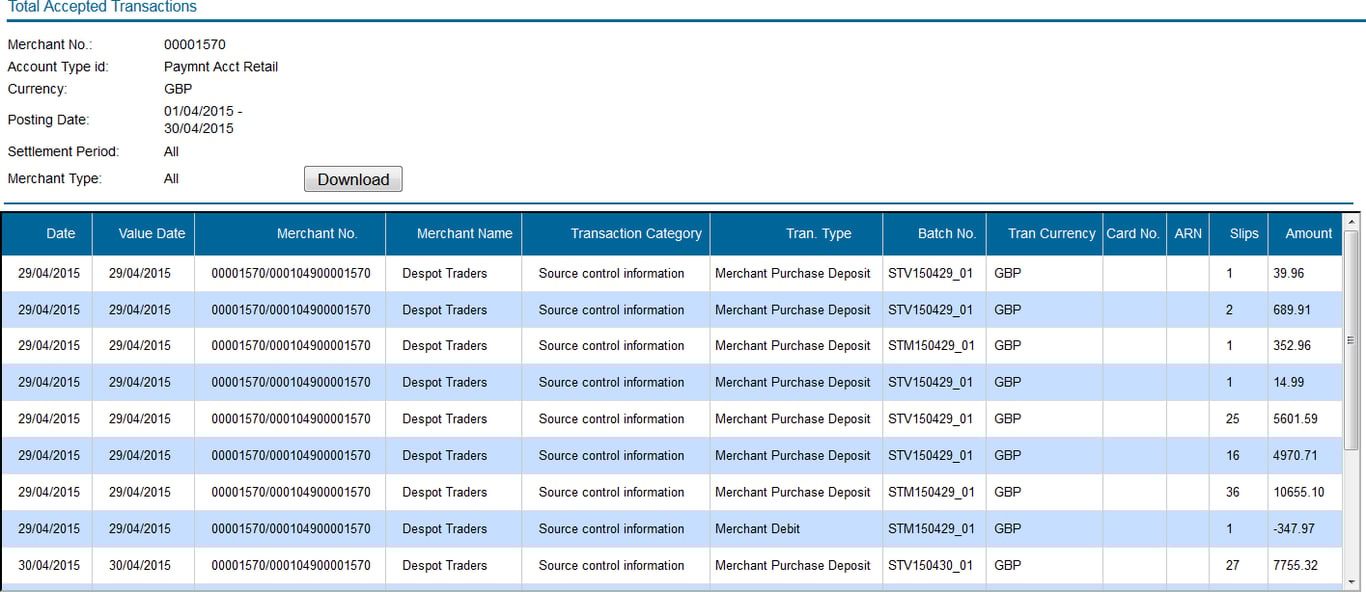Click the Tran Currency column header
1366x592 pixels.
pos(1051,234)
